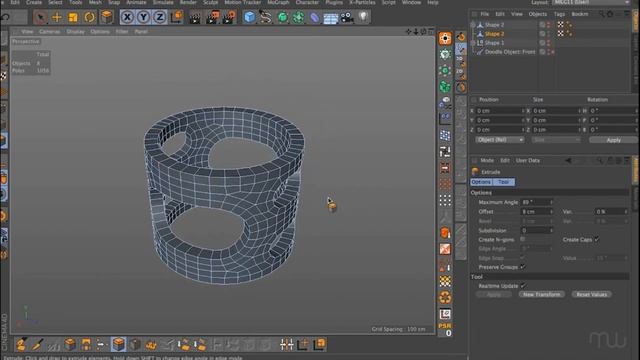Open the viewport Cameras menu
Screen dimensions: 640x360
(49, 31)
